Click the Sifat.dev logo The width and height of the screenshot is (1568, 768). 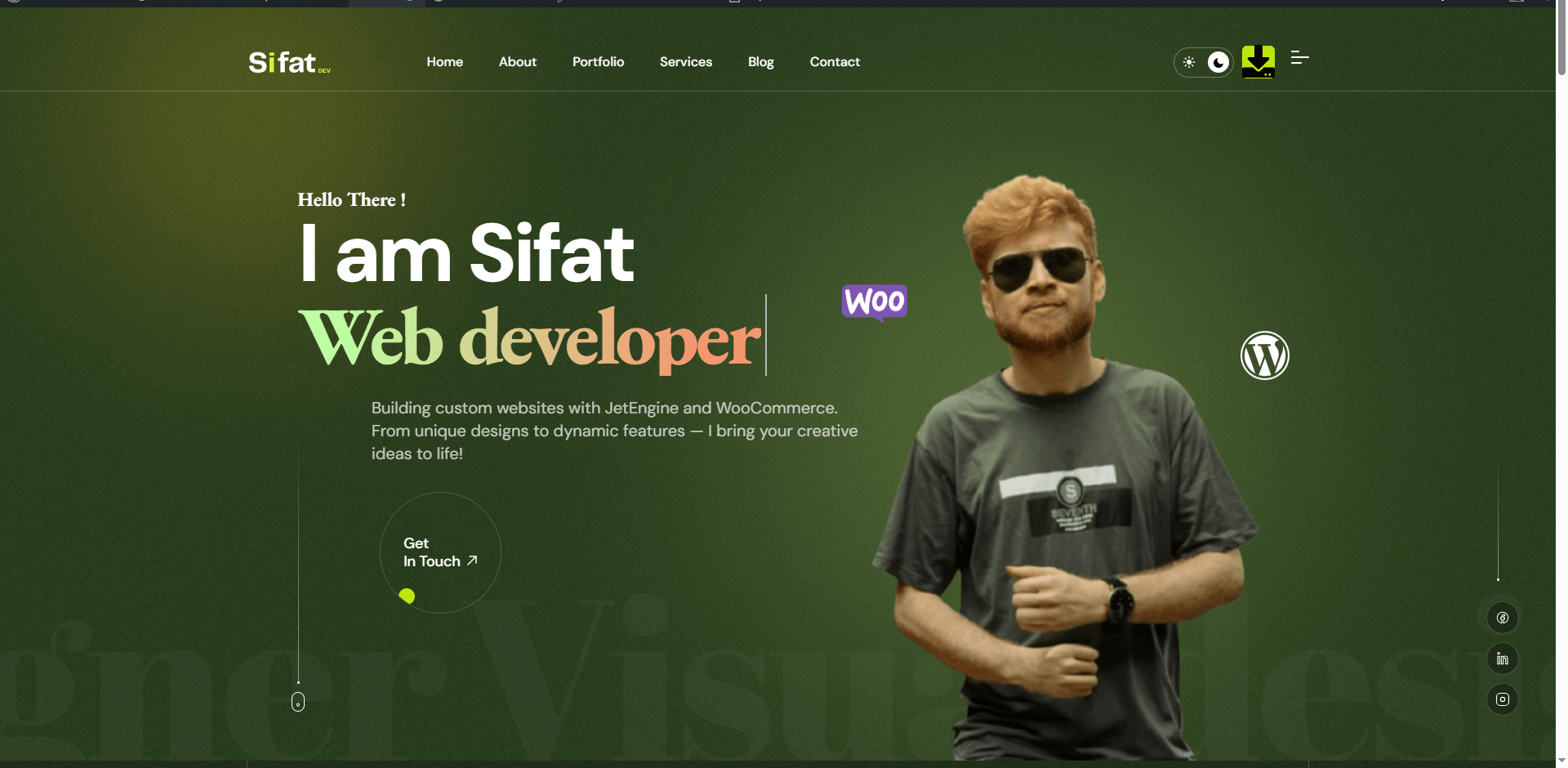(x=287, y=61)
